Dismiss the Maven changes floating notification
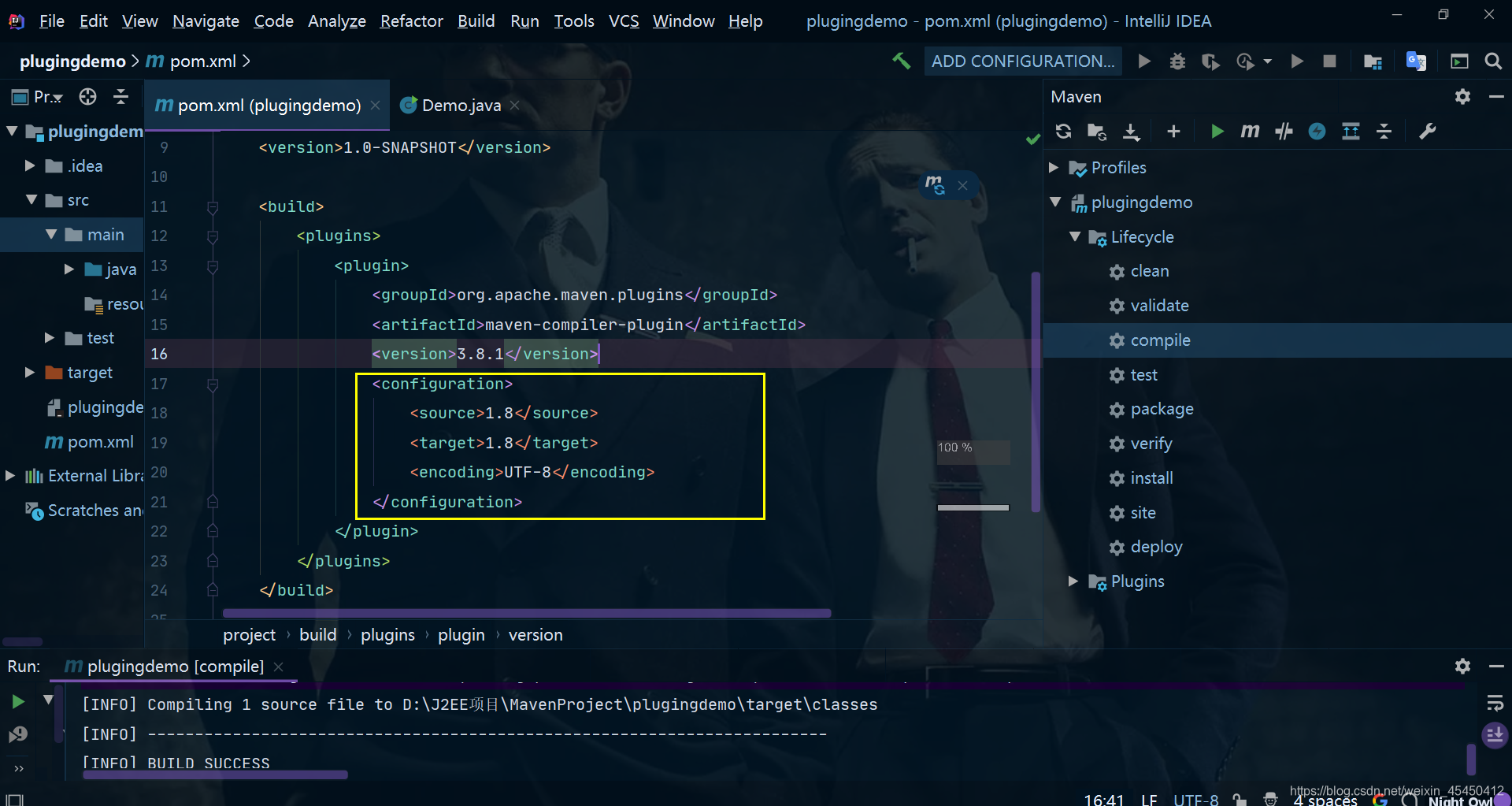The height and width of the screenshot is (806, 1512). (962, 186)
